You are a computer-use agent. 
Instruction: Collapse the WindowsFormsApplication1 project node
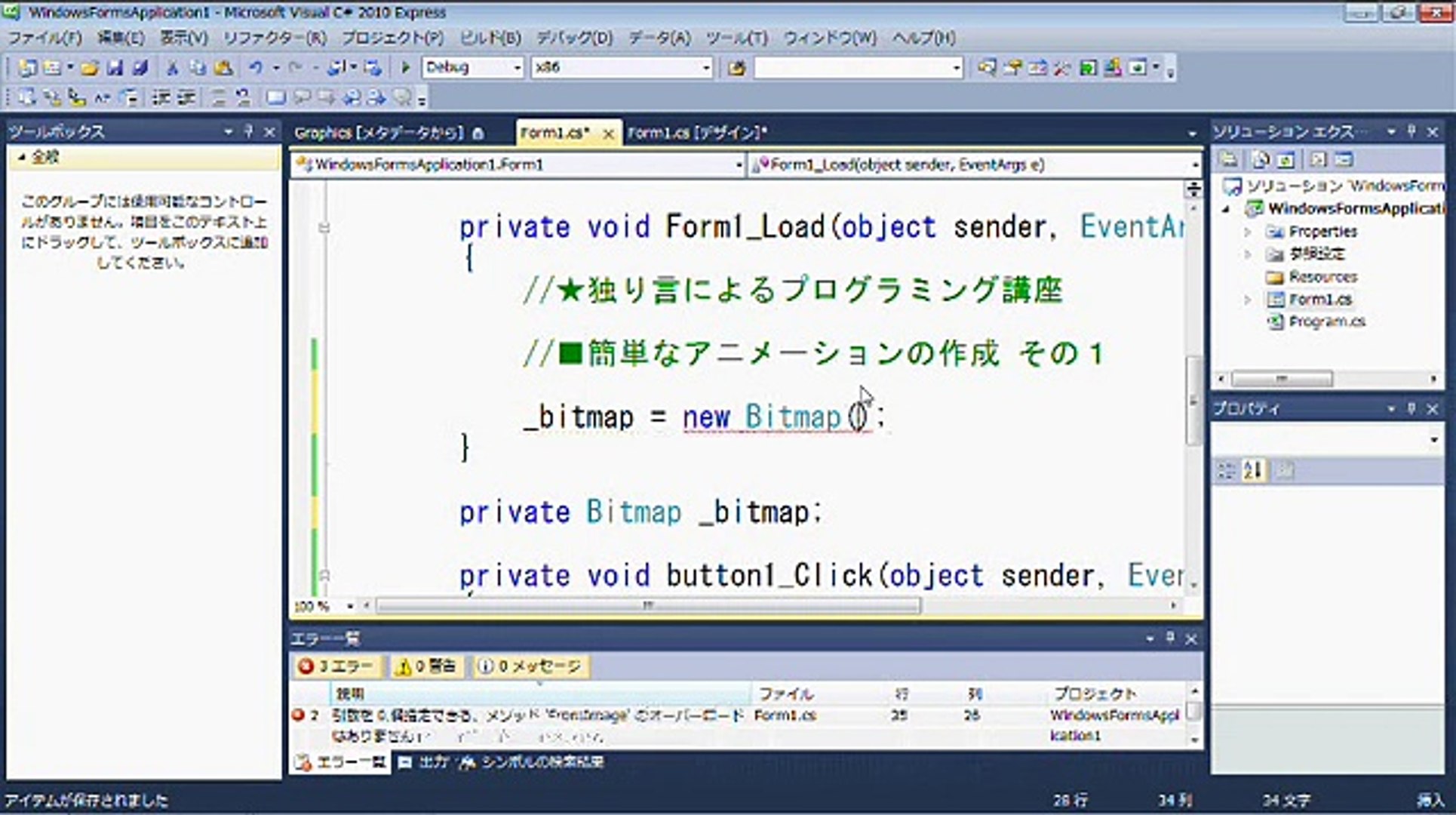pyautogui.click(x=1227, y=209)
